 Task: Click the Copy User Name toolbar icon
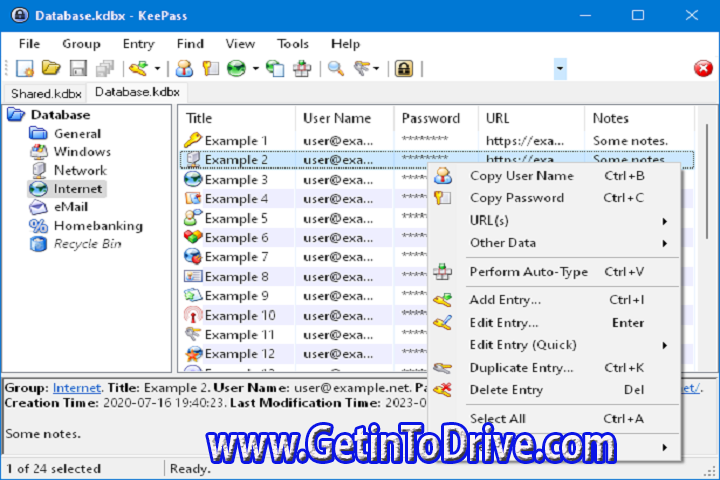tap(184, 69)
